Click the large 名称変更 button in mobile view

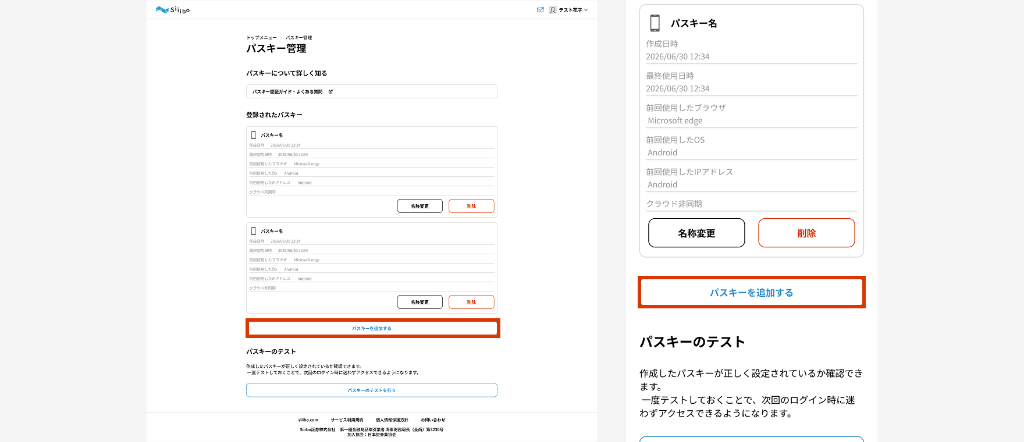point(696,233)
